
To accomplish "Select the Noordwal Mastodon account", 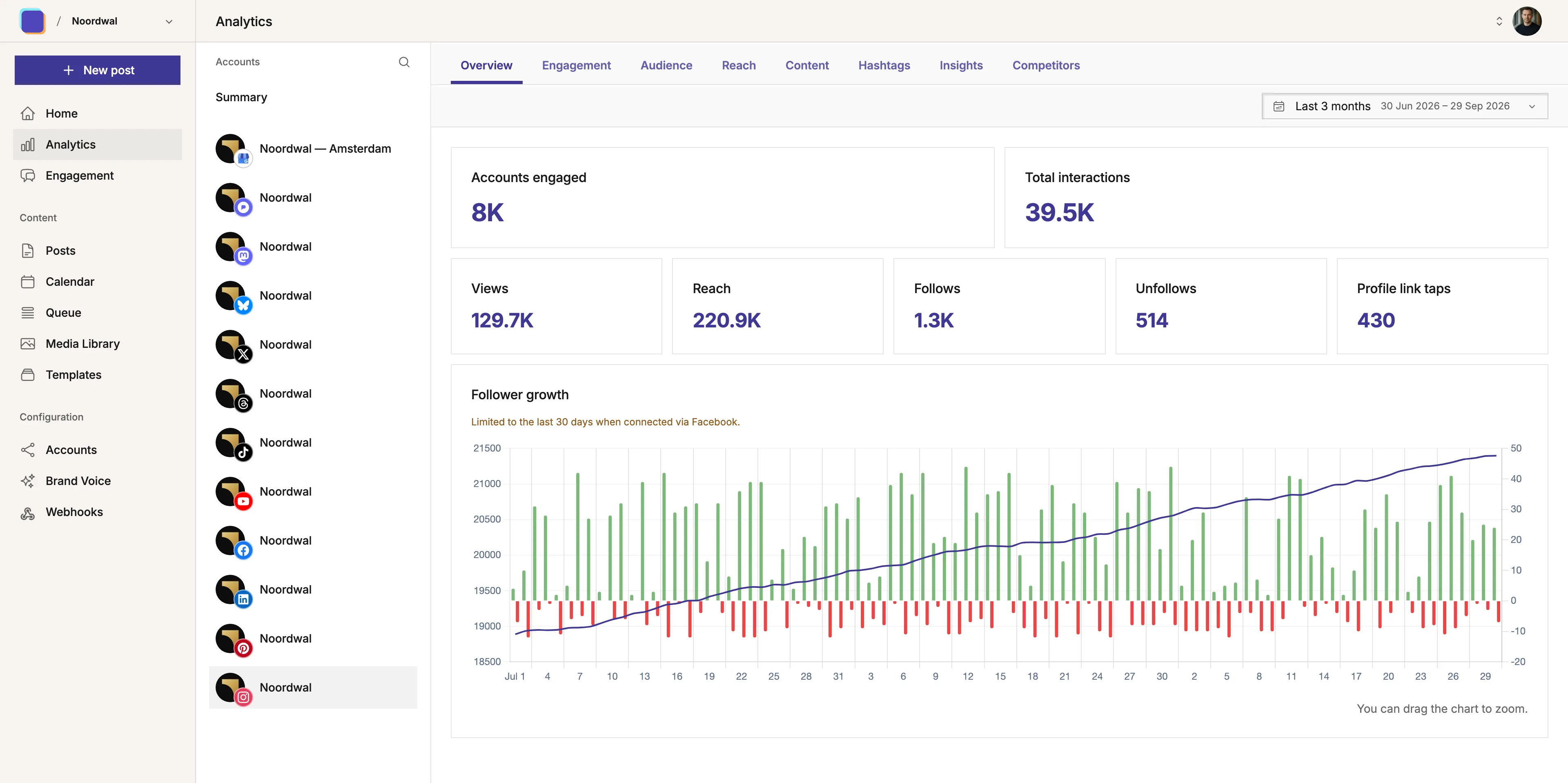I will click(x=313, y=247).
